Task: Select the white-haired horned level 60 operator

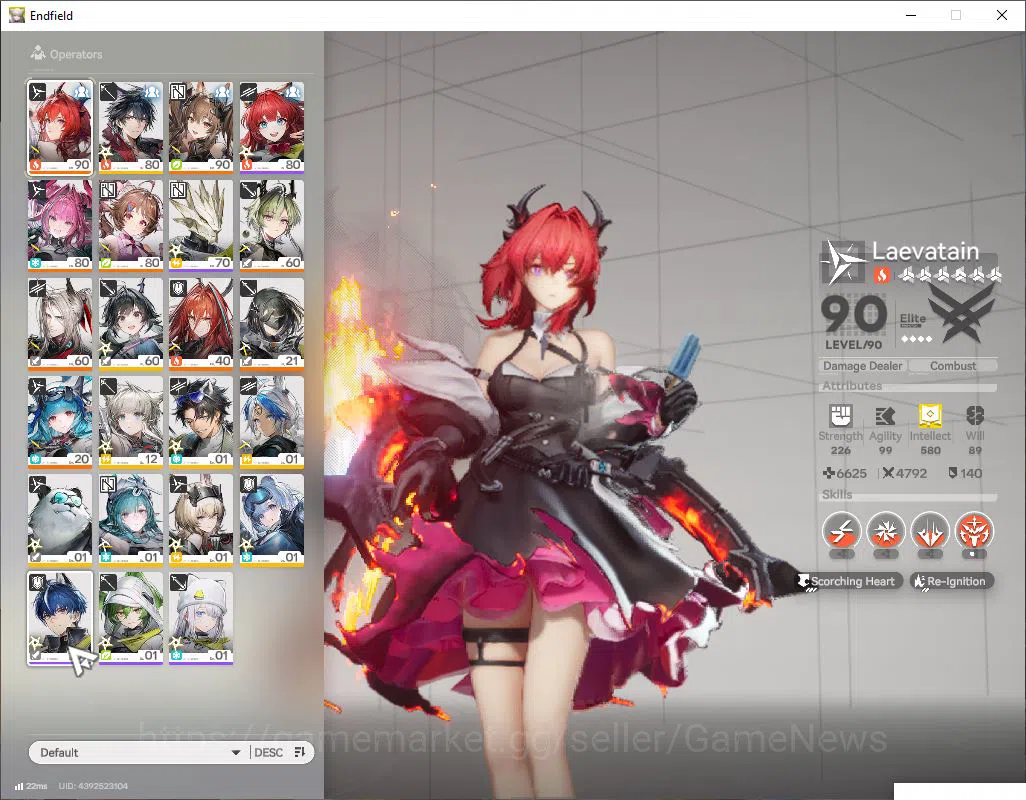Action: 60,324
